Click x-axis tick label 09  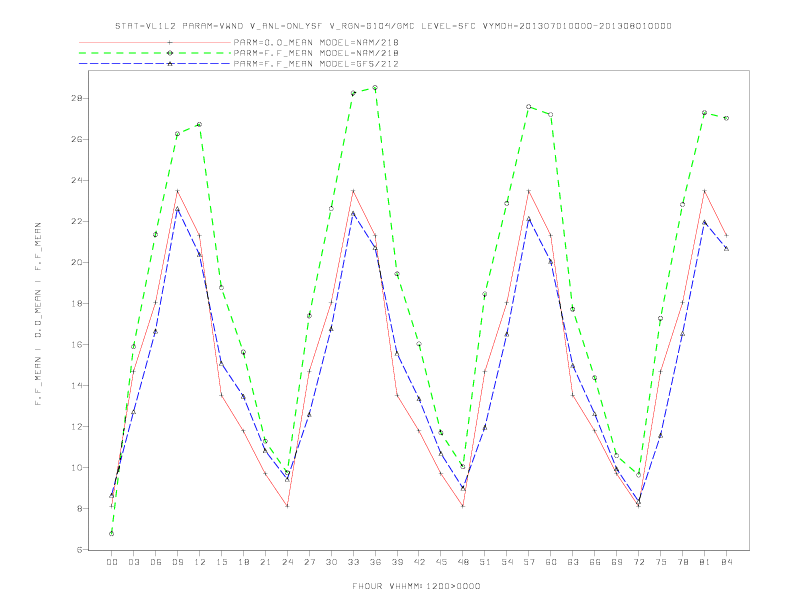tap(177, 562)
